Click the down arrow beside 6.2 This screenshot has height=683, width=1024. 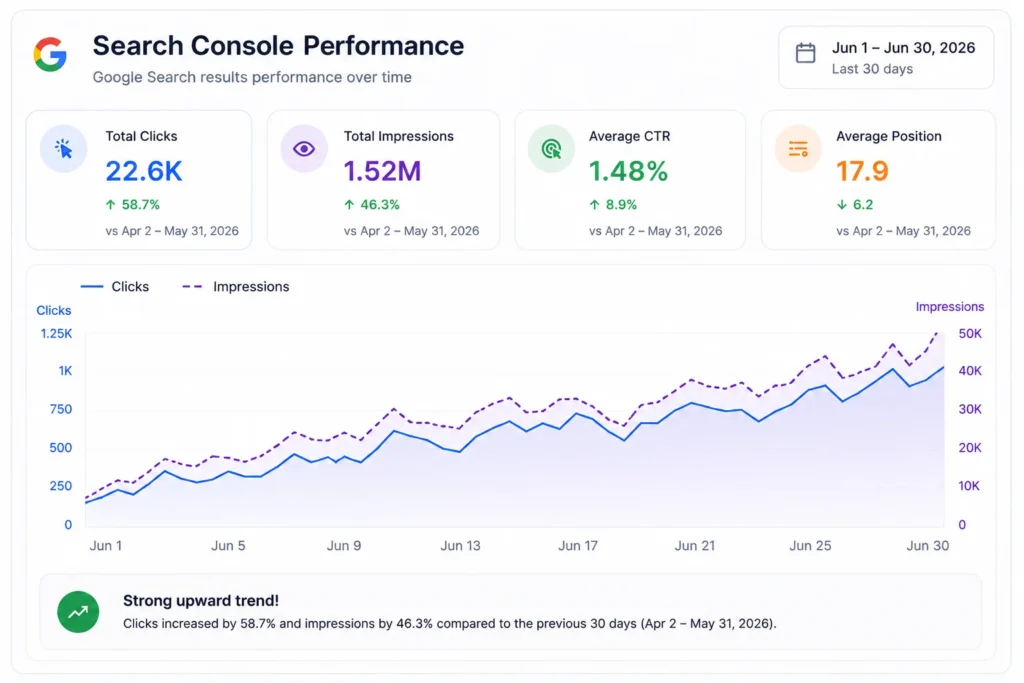click(841, 204)
